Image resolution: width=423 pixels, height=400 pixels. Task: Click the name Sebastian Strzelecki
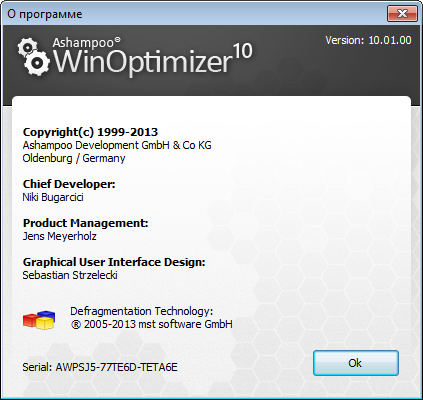click(70, 275)
